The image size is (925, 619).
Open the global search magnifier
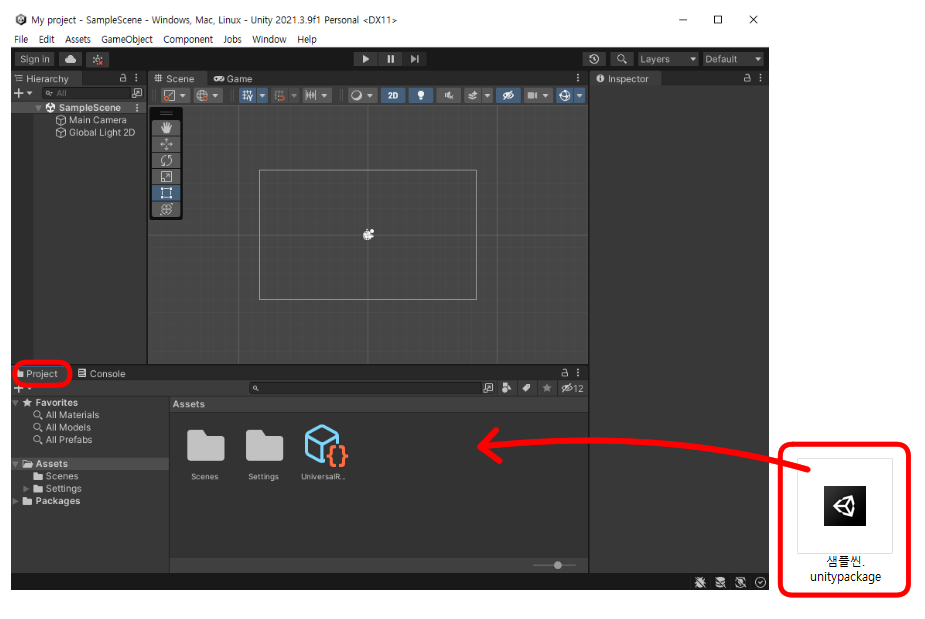(x=621, y=59)
